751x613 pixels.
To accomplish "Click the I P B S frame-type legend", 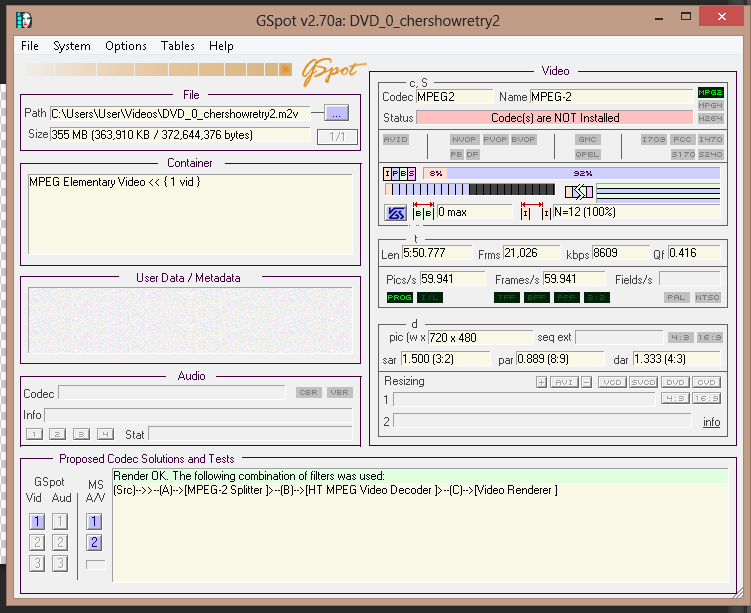I will 400,173.
